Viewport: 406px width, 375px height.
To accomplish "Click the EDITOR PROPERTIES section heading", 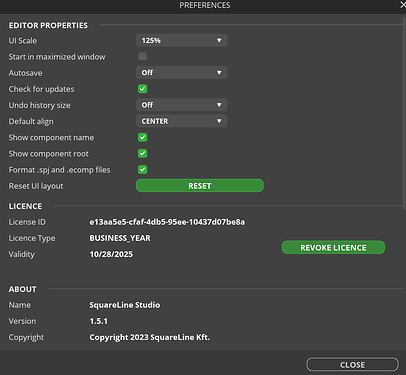I will (x=48, y=25).
